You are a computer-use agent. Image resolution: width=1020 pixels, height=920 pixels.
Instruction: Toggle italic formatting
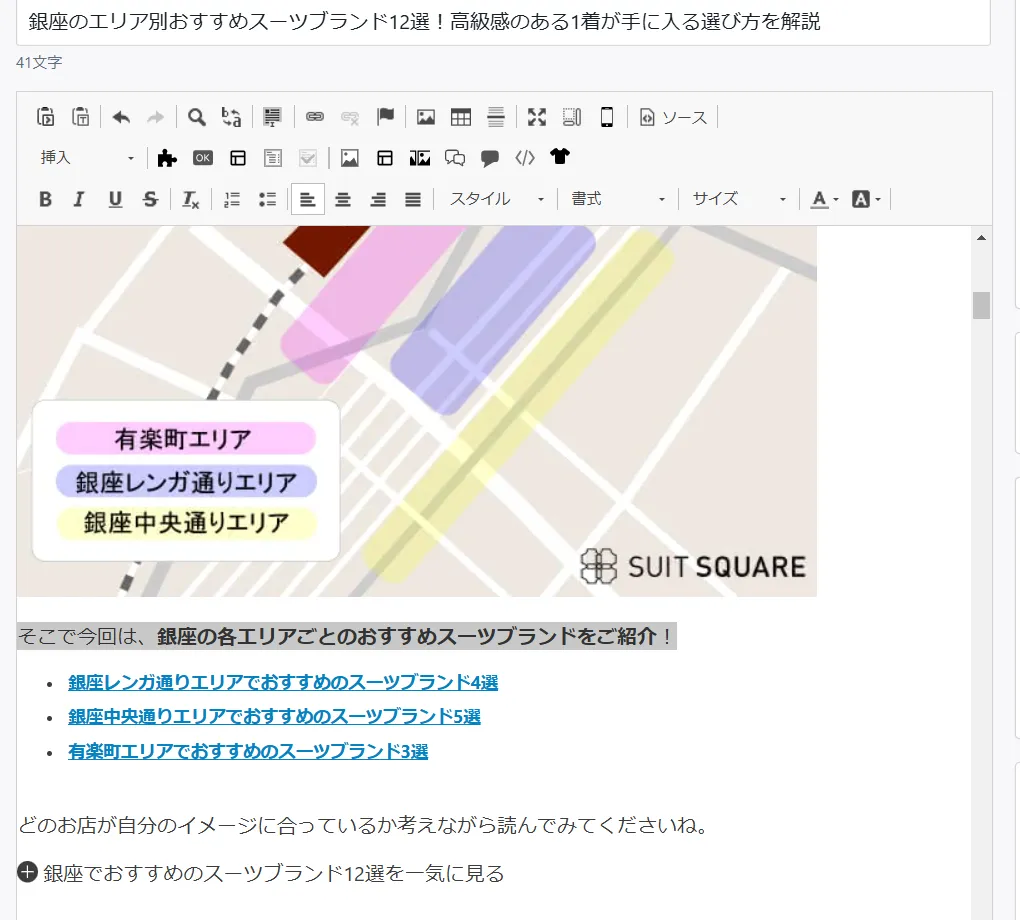pyautogui.click(x=79, y=199)
